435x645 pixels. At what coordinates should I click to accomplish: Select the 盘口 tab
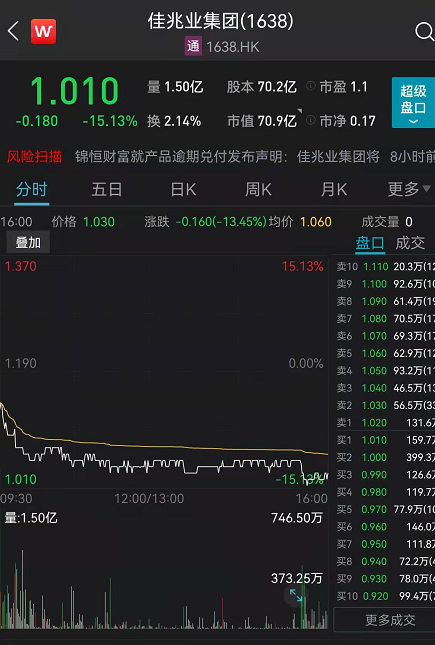(370, 243)
